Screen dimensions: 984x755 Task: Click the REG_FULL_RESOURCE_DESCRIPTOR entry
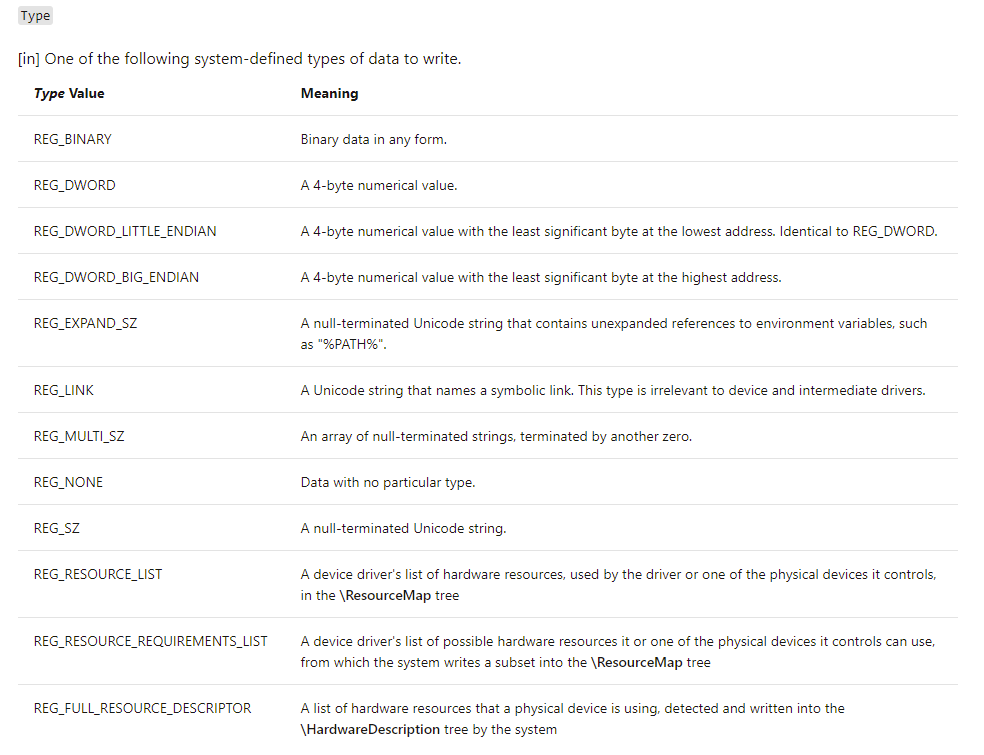(x=142, y=708)
